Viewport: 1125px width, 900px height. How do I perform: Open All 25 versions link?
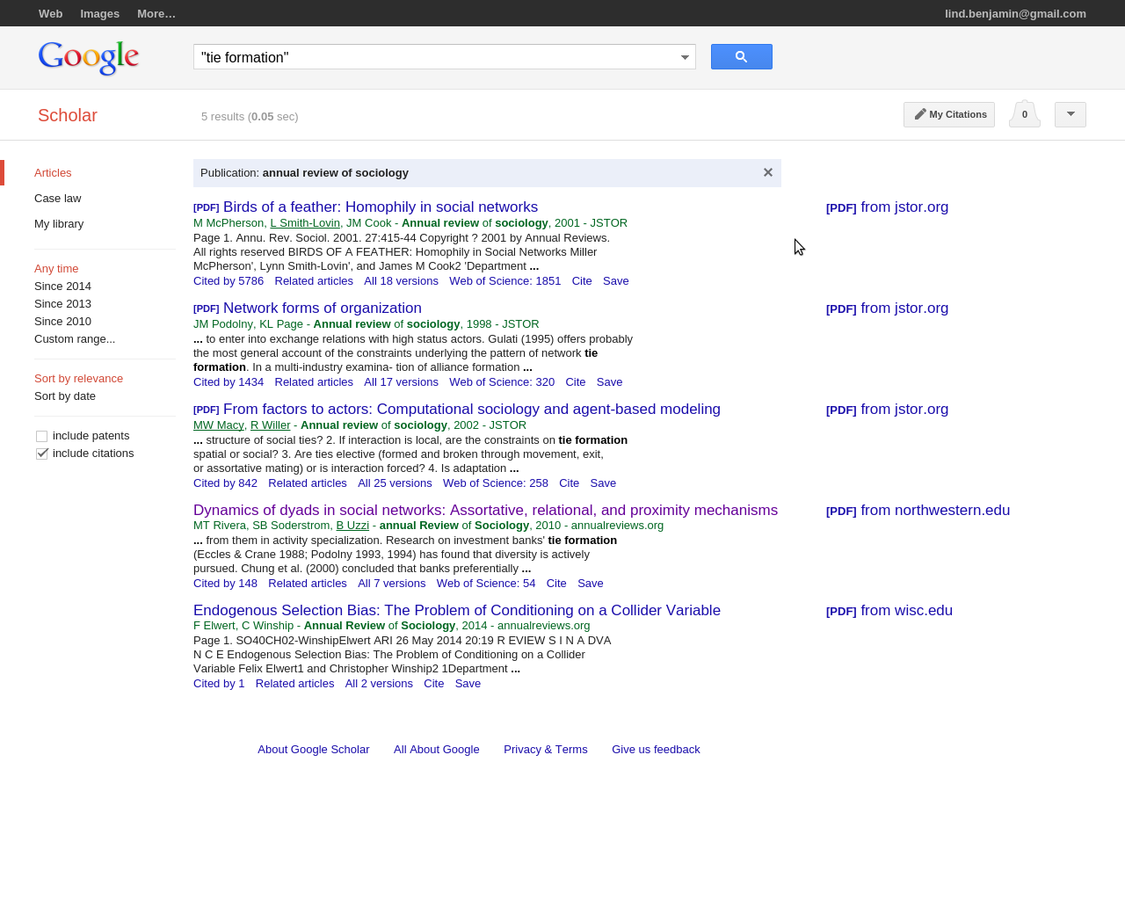[395, 484]
